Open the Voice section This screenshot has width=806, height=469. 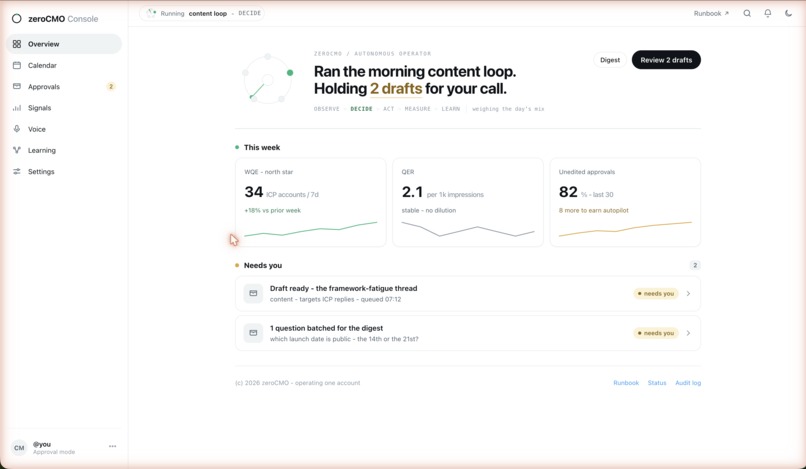coord(64,129)
